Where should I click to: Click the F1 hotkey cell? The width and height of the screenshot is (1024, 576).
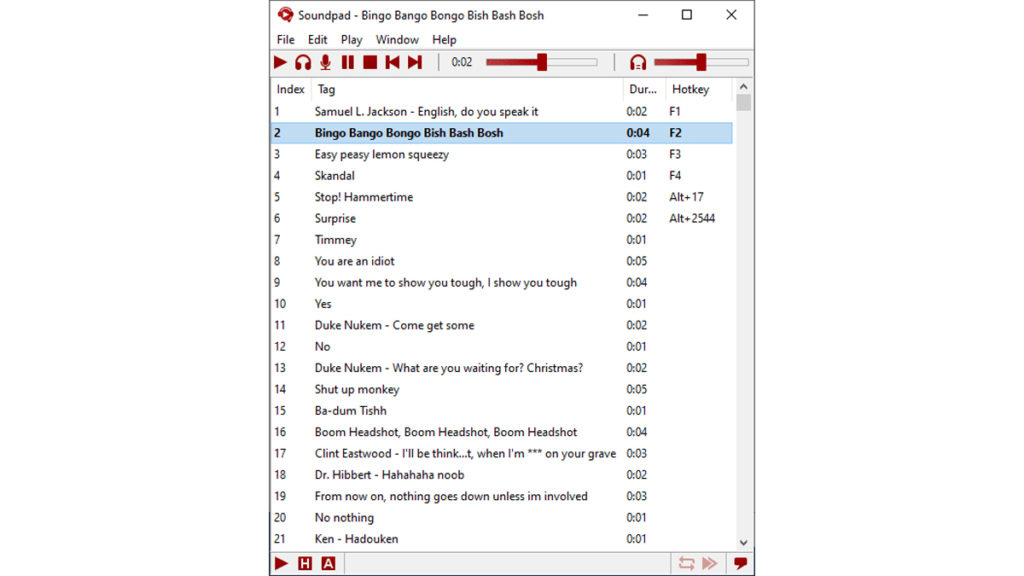(675, 112)
